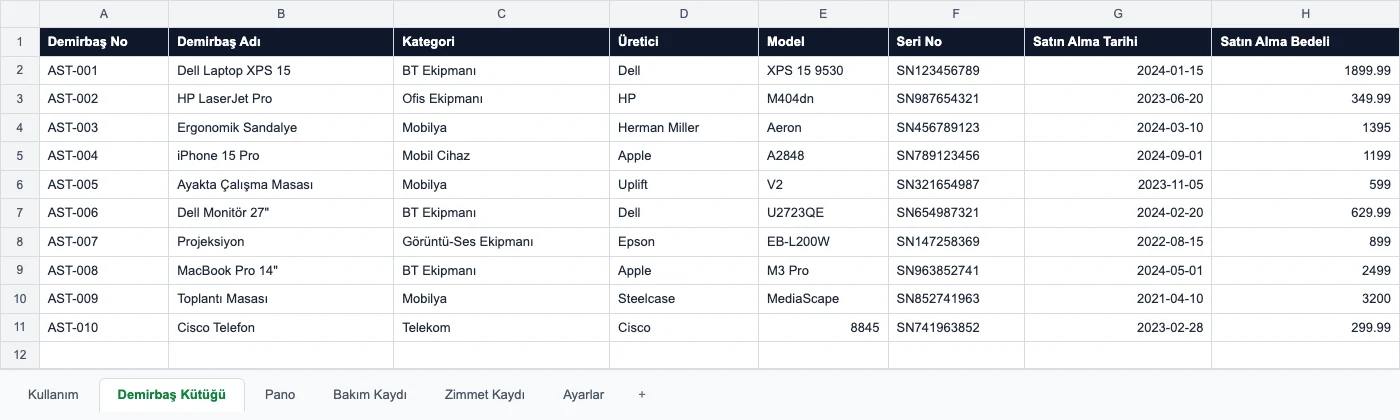Image resolution: width=1400 pixels, height=420 pixels.
Task: Select model cell MediaScape
Action: 823,299
